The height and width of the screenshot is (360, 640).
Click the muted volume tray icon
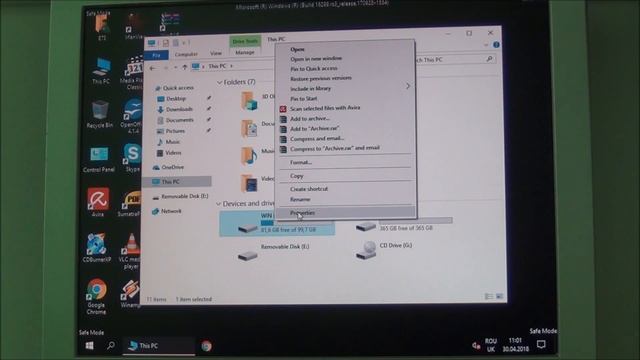pos(476,346)
